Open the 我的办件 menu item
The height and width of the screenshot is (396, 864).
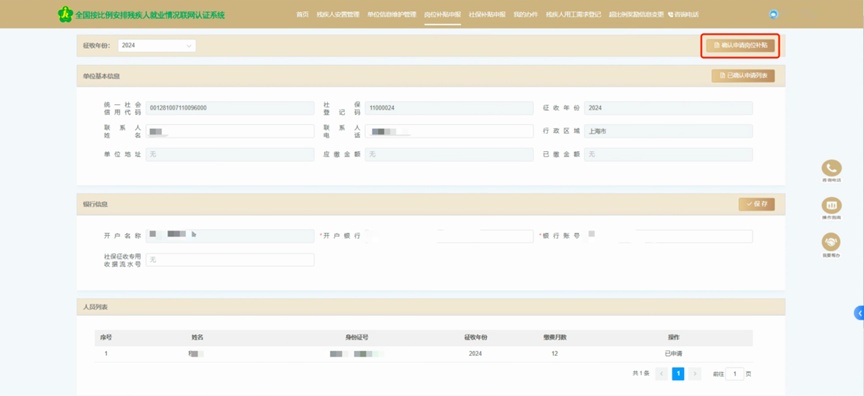click(x=526, y=14)
